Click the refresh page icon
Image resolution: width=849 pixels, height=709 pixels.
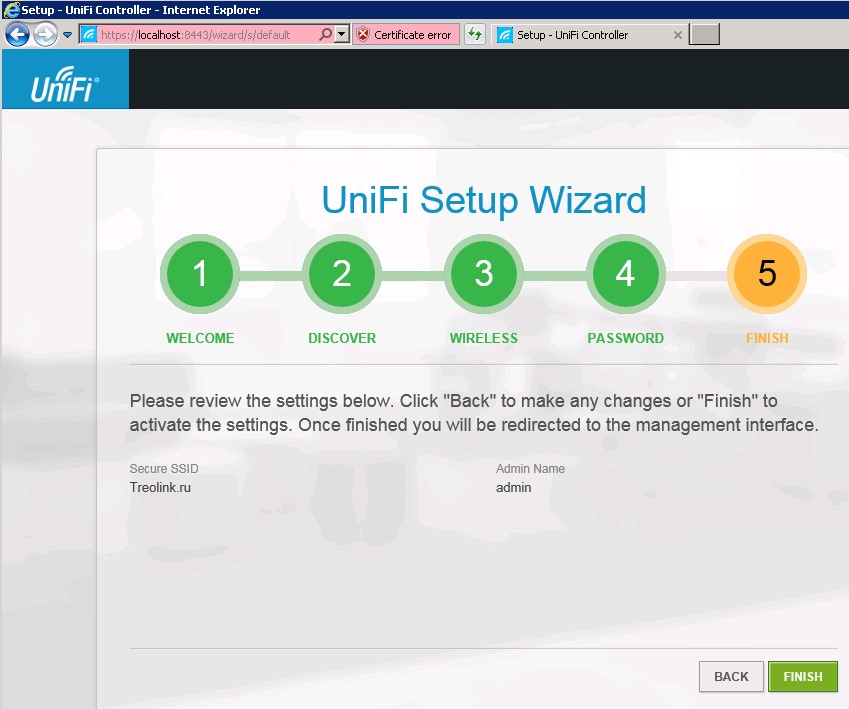tap(475, 35)
